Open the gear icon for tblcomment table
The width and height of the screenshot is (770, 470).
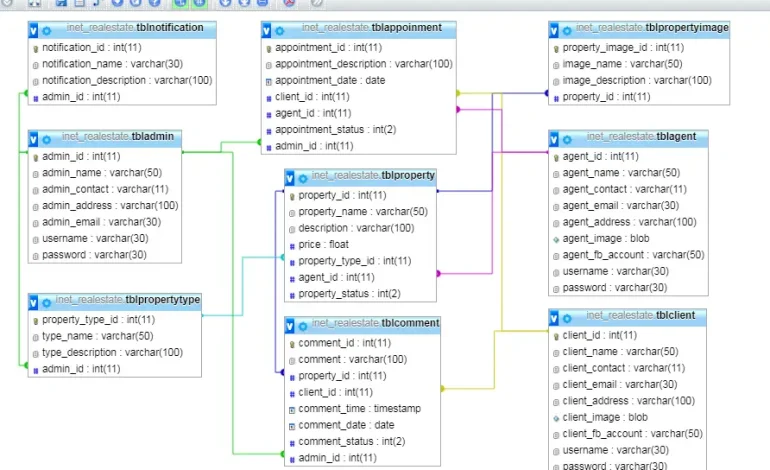tap(303, 326)
